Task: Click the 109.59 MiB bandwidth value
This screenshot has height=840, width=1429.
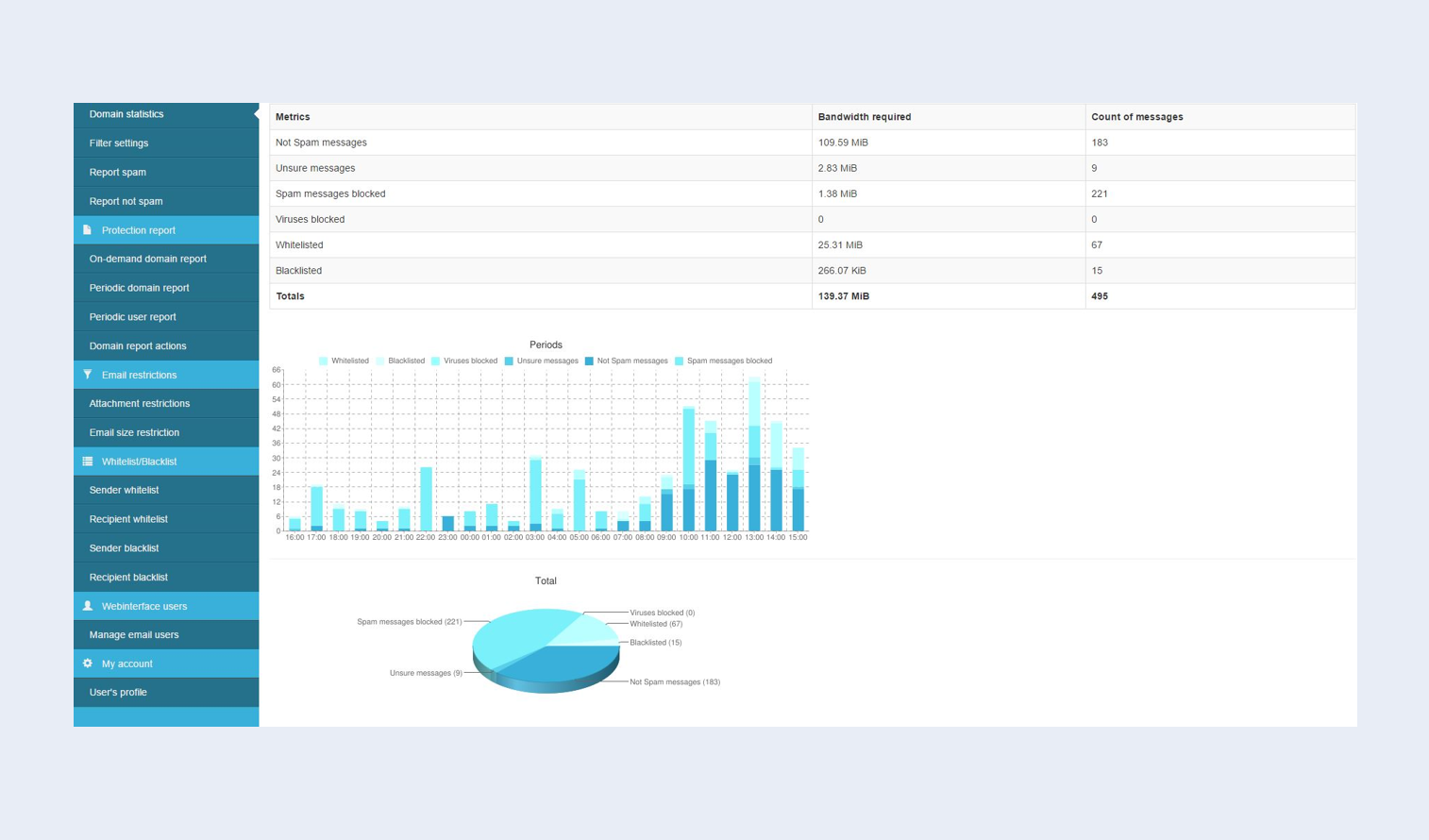Action: pos(843,143)
